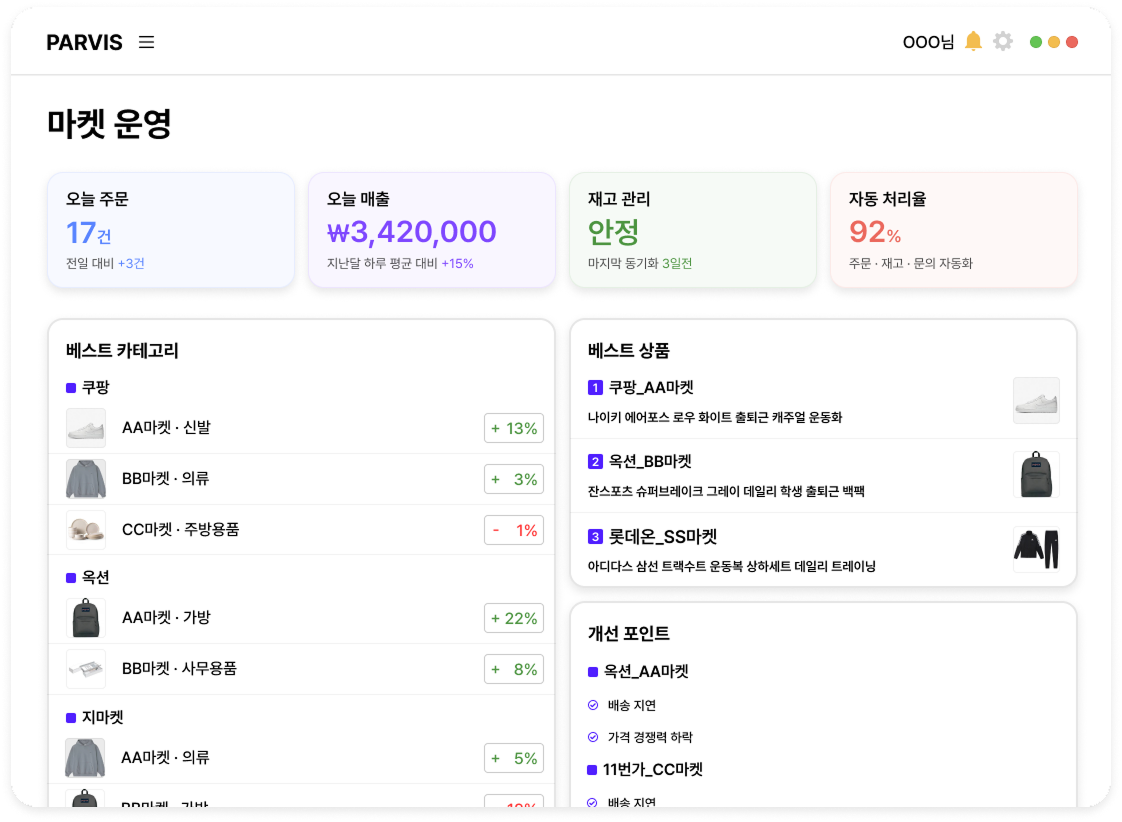Click the + 8% badge for 사무용품
1122x822 pixels.
point(514,669)
